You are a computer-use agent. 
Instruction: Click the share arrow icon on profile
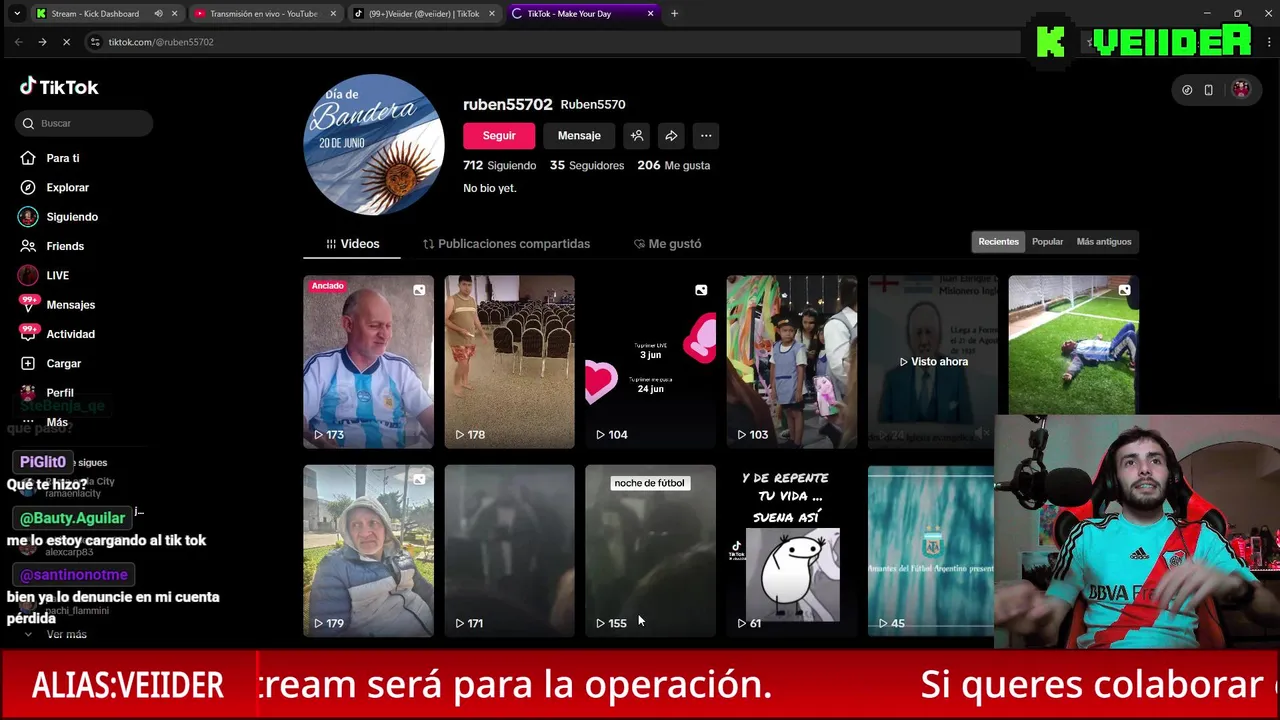[671, 136]
